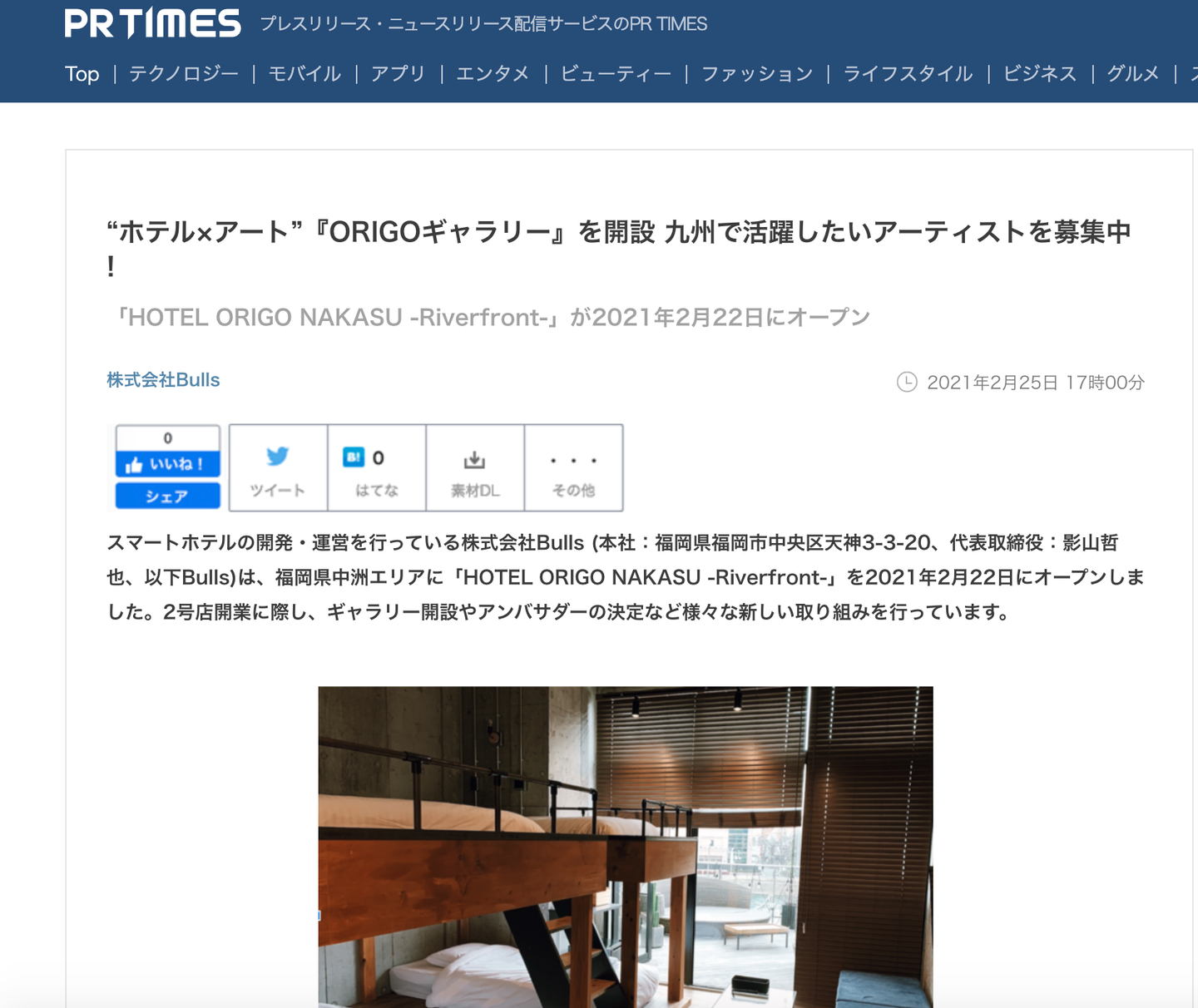Open the ファッション category
Viewport: 1198px width, 1008px height.
pos(757,74)
